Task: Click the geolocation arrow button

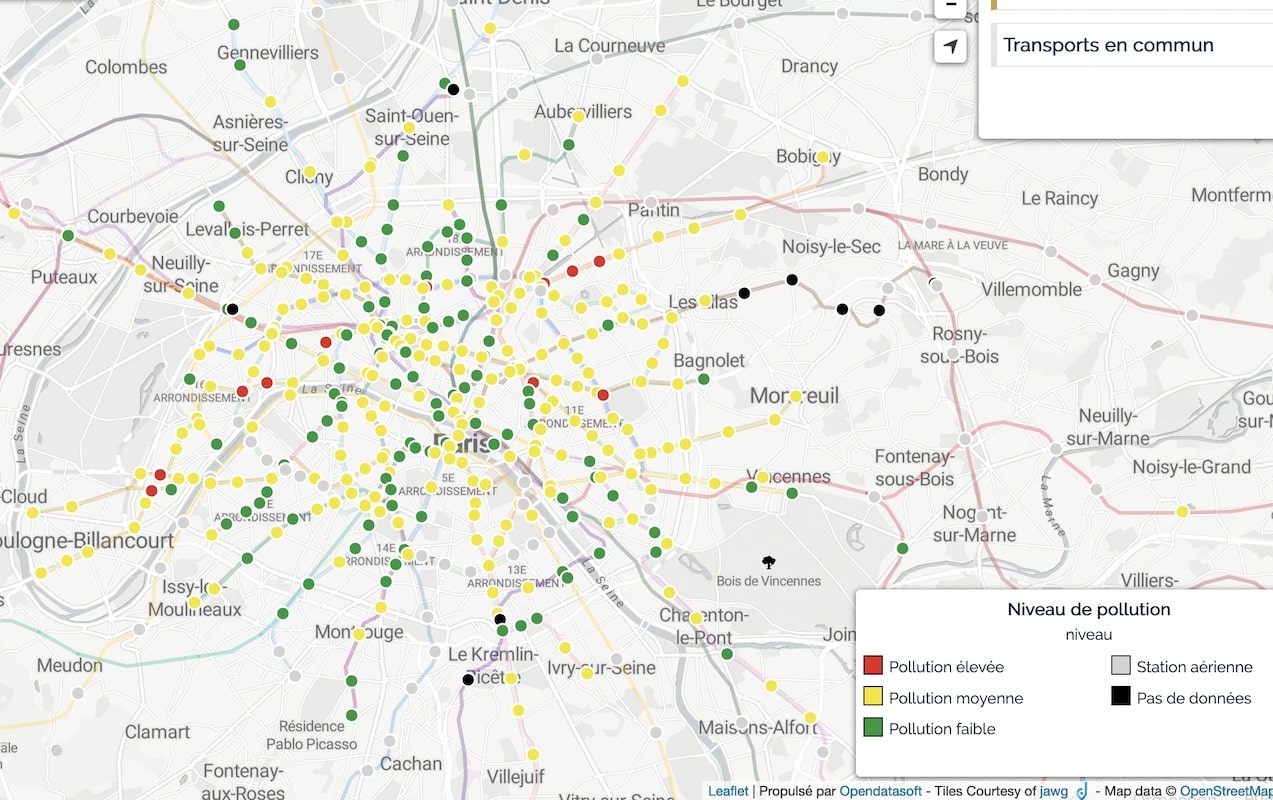Action: (x=951, y=46)
